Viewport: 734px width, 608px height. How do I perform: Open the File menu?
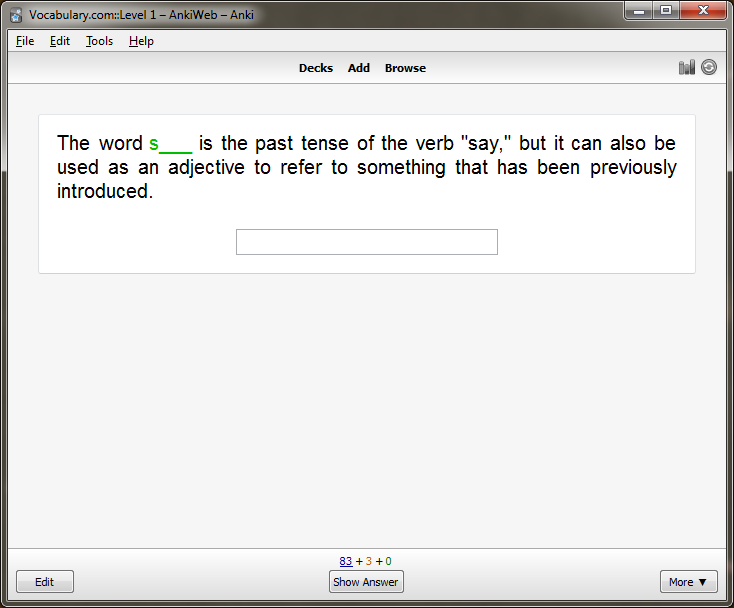pyautogui.click(x=25, y=41)
